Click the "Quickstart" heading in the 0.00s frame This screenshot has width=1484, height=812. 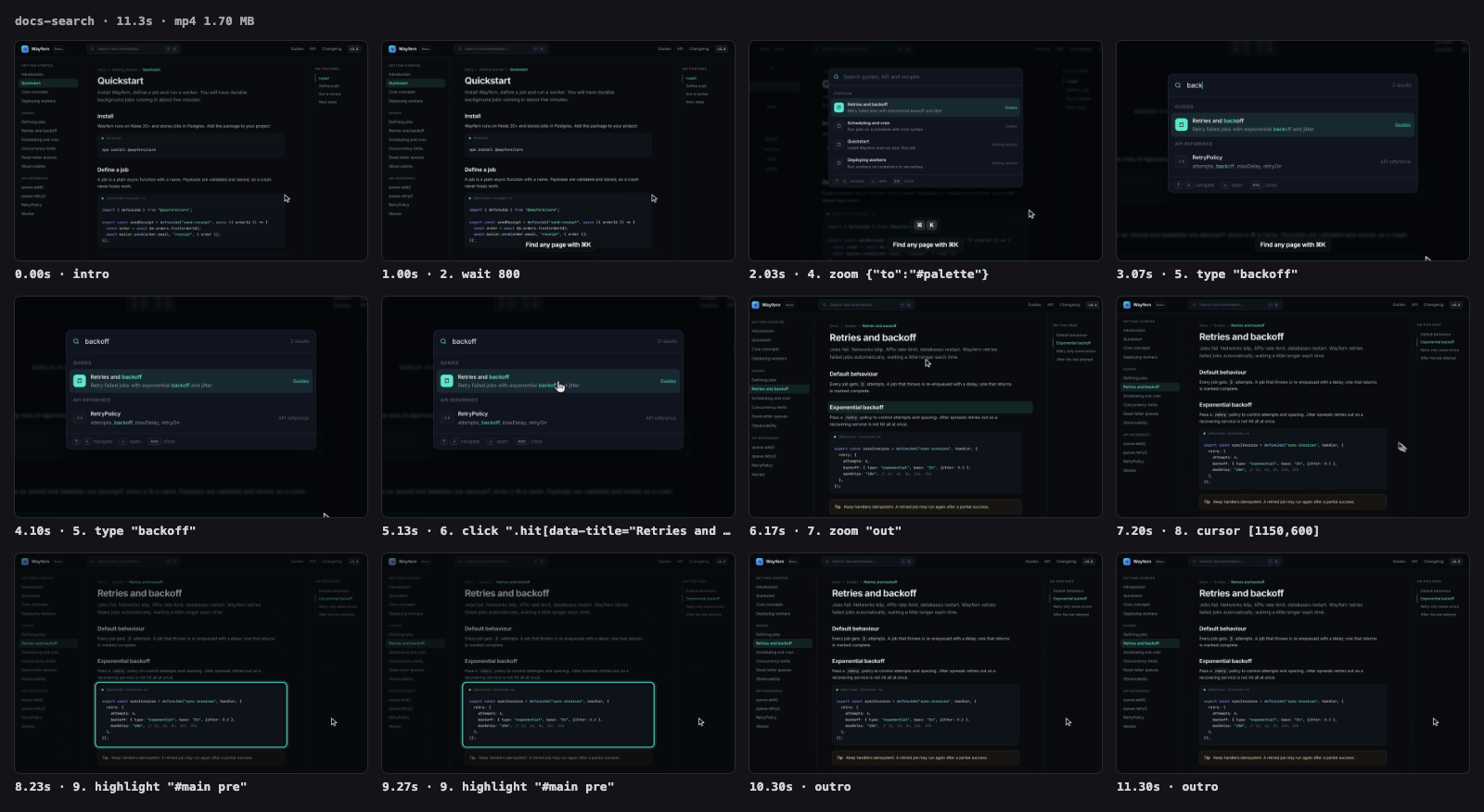click(121, 81)
